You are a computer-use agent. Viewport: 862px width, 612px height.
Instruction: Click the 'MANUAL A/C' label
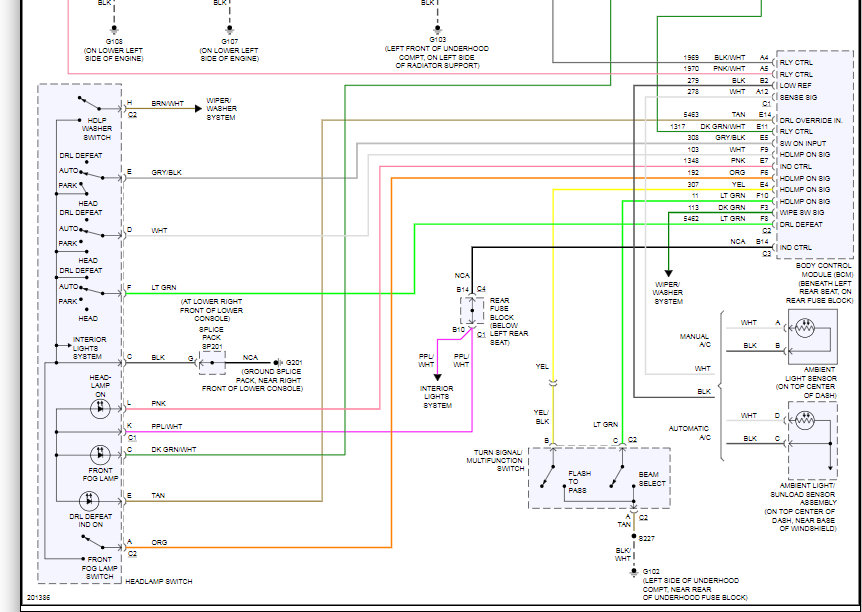[695, 340]
